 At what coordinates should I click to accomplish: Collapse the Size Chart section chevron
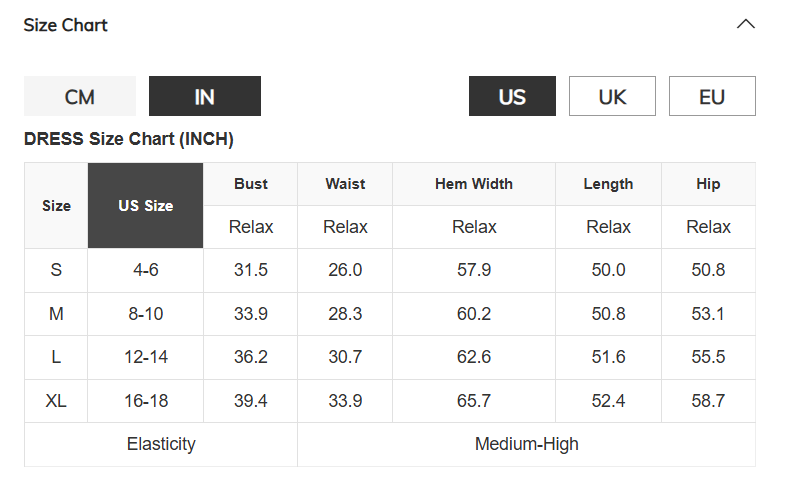(x=745, y=24)
